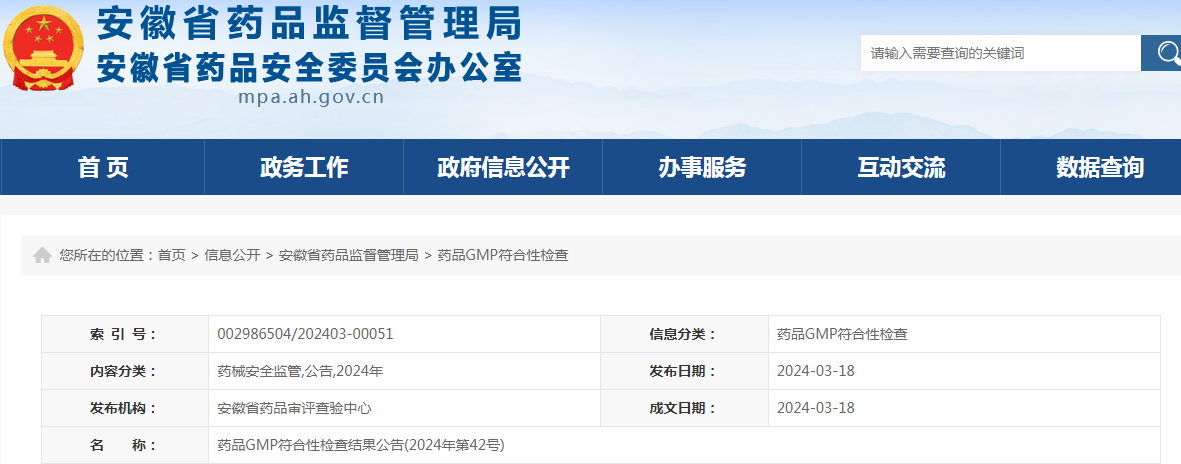The height and width of the screenshot is (464, 1181).
Task: Go to 信息公开 in the breadcrumb
Action: (232, 255)
